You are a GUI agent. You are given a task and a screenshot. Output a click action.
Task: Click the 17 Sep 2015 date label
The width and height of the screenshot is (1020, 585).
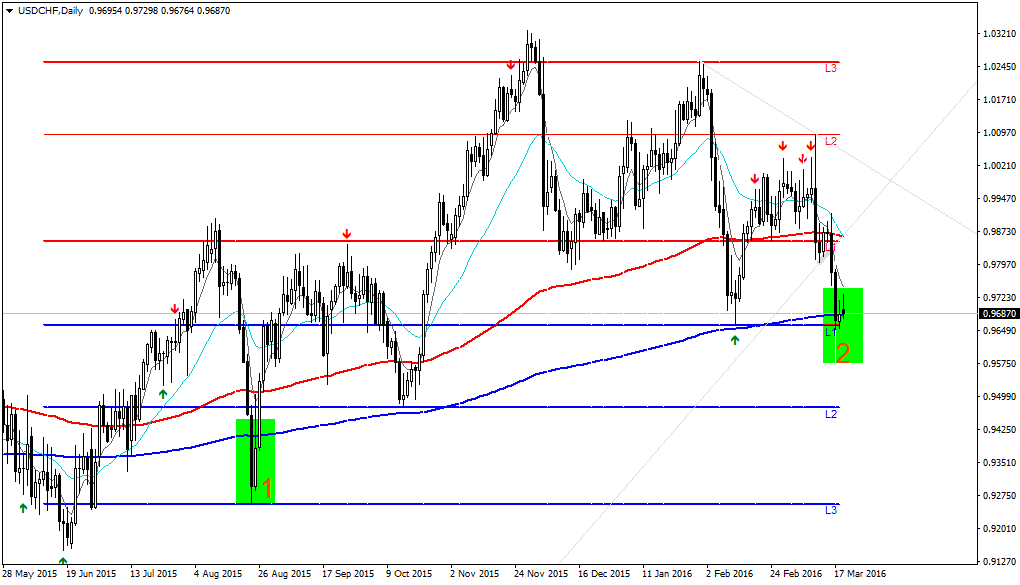349,574
